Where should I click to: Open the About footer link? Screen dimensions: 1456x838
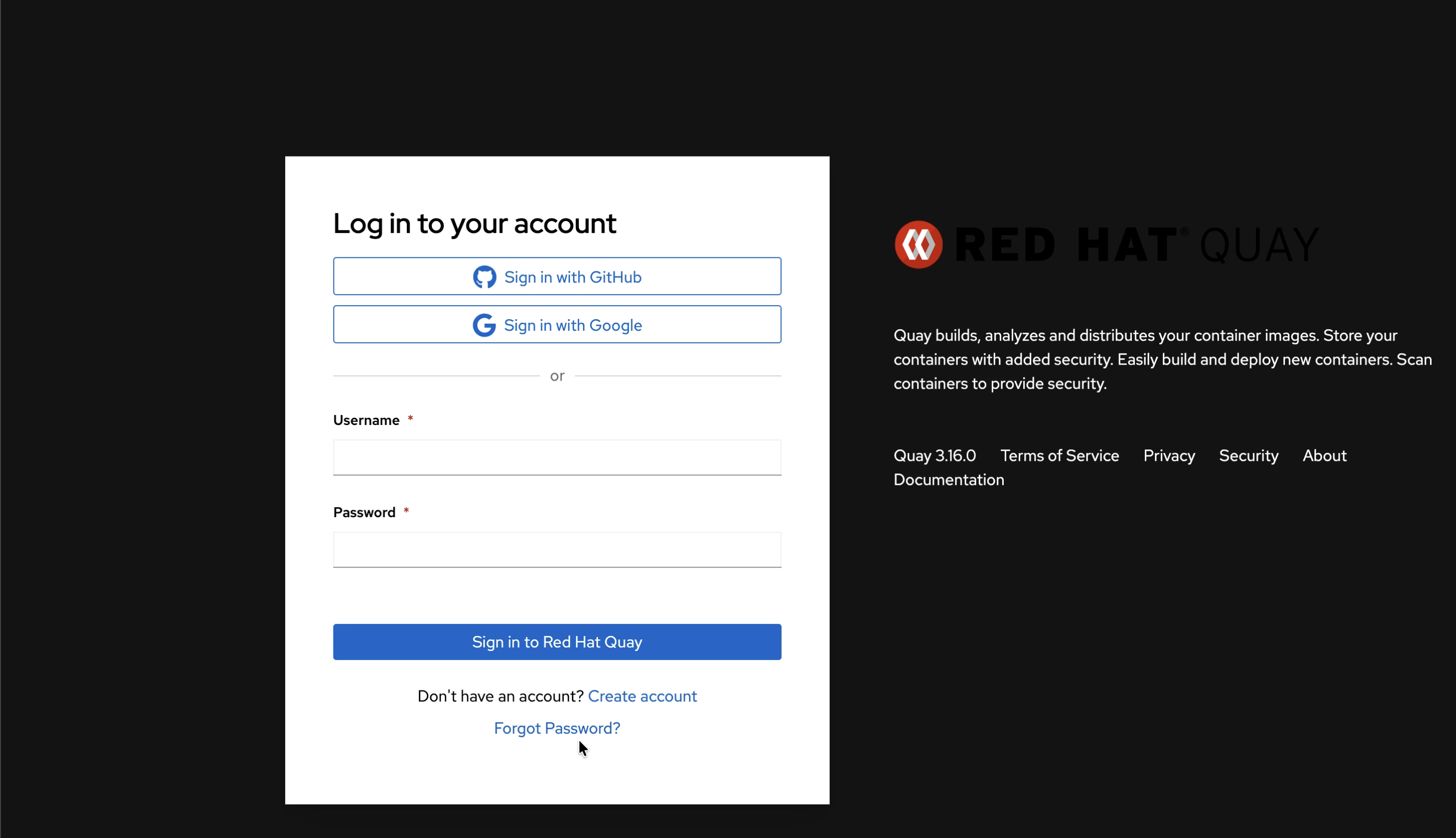point(1324,455)
